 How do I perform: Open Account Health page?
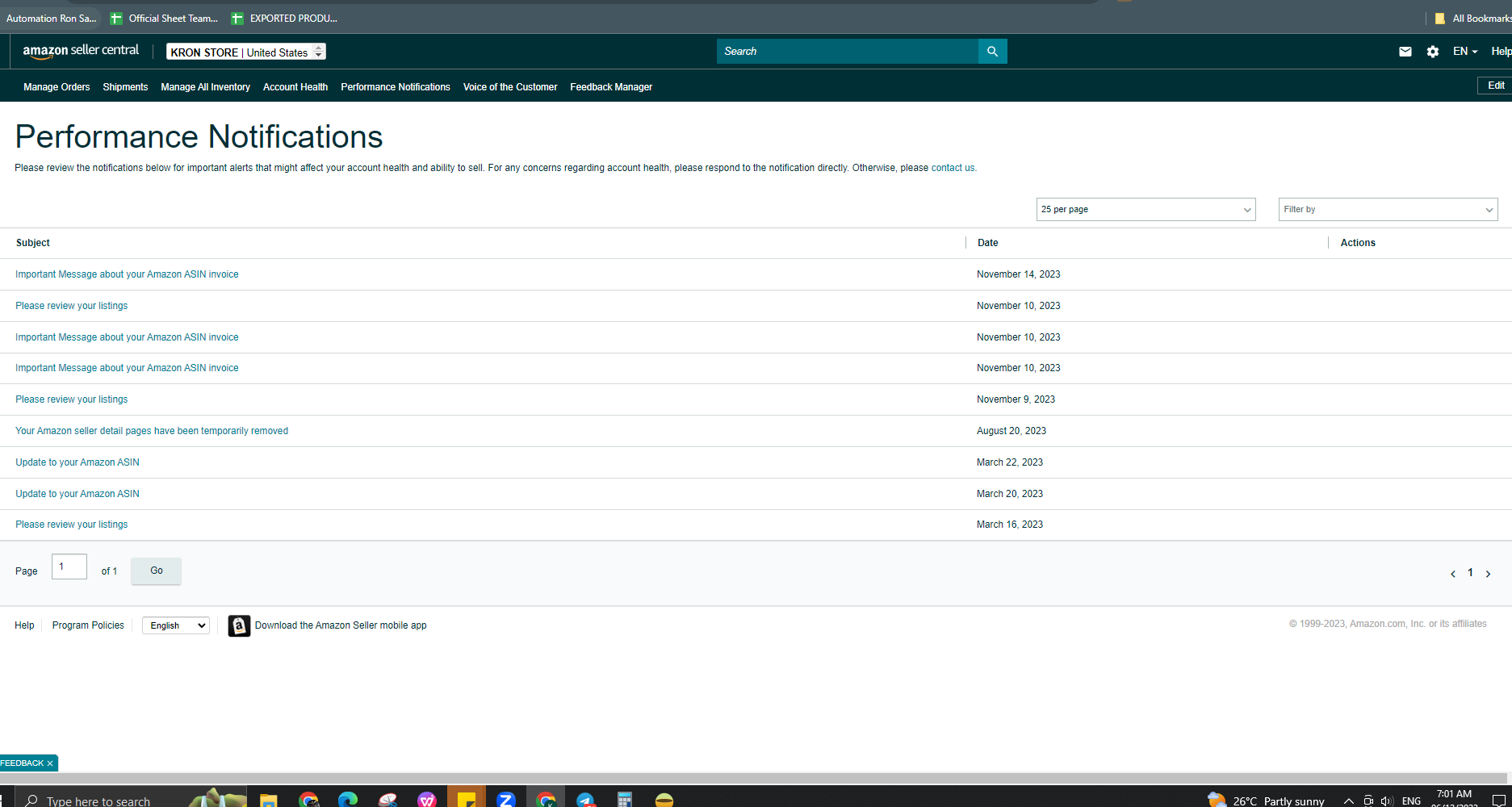[295, 87]
